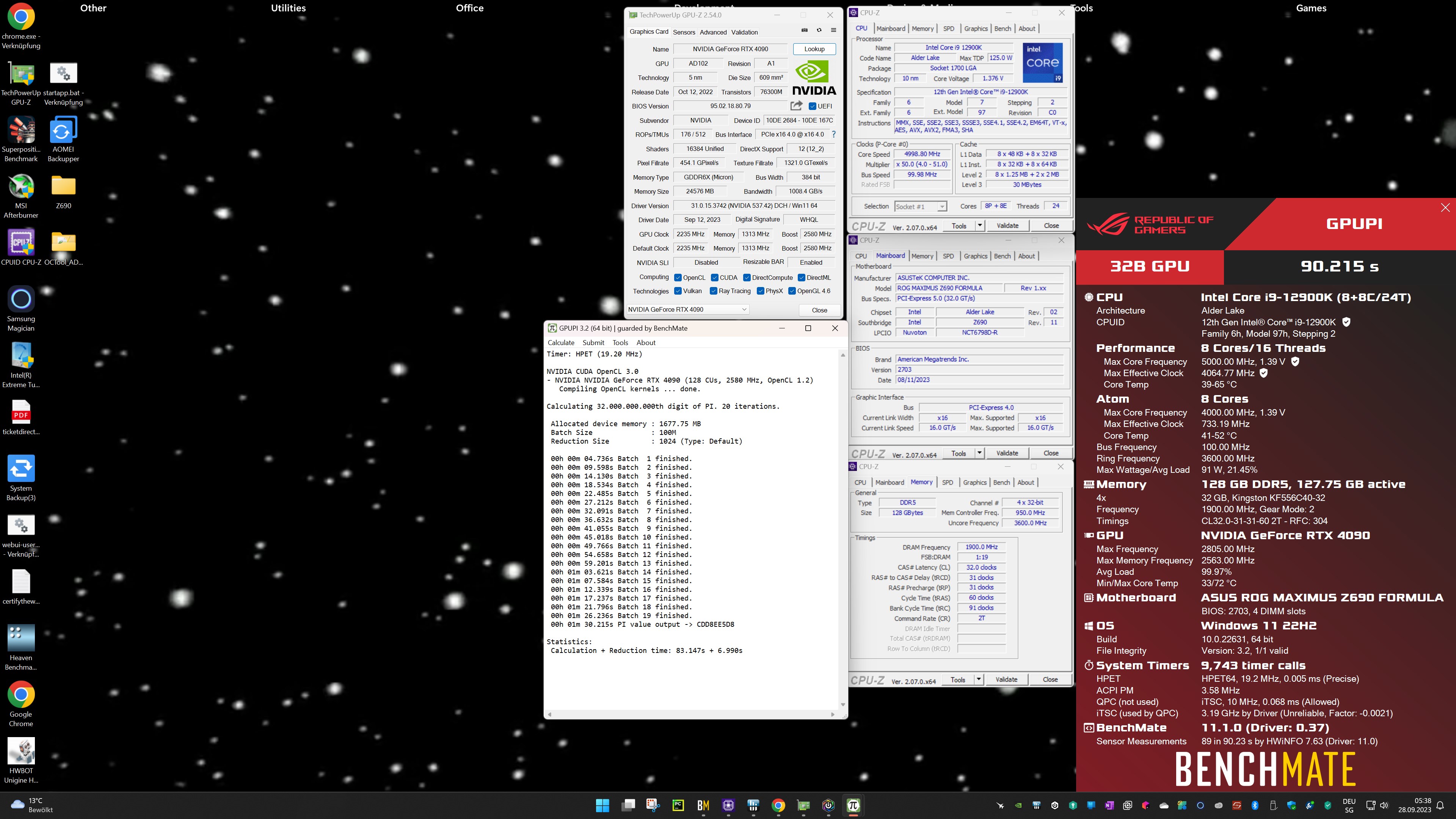Click the GPU name field in GPU-Z
The image size is (1456, 819).
(x=730, y=49)
